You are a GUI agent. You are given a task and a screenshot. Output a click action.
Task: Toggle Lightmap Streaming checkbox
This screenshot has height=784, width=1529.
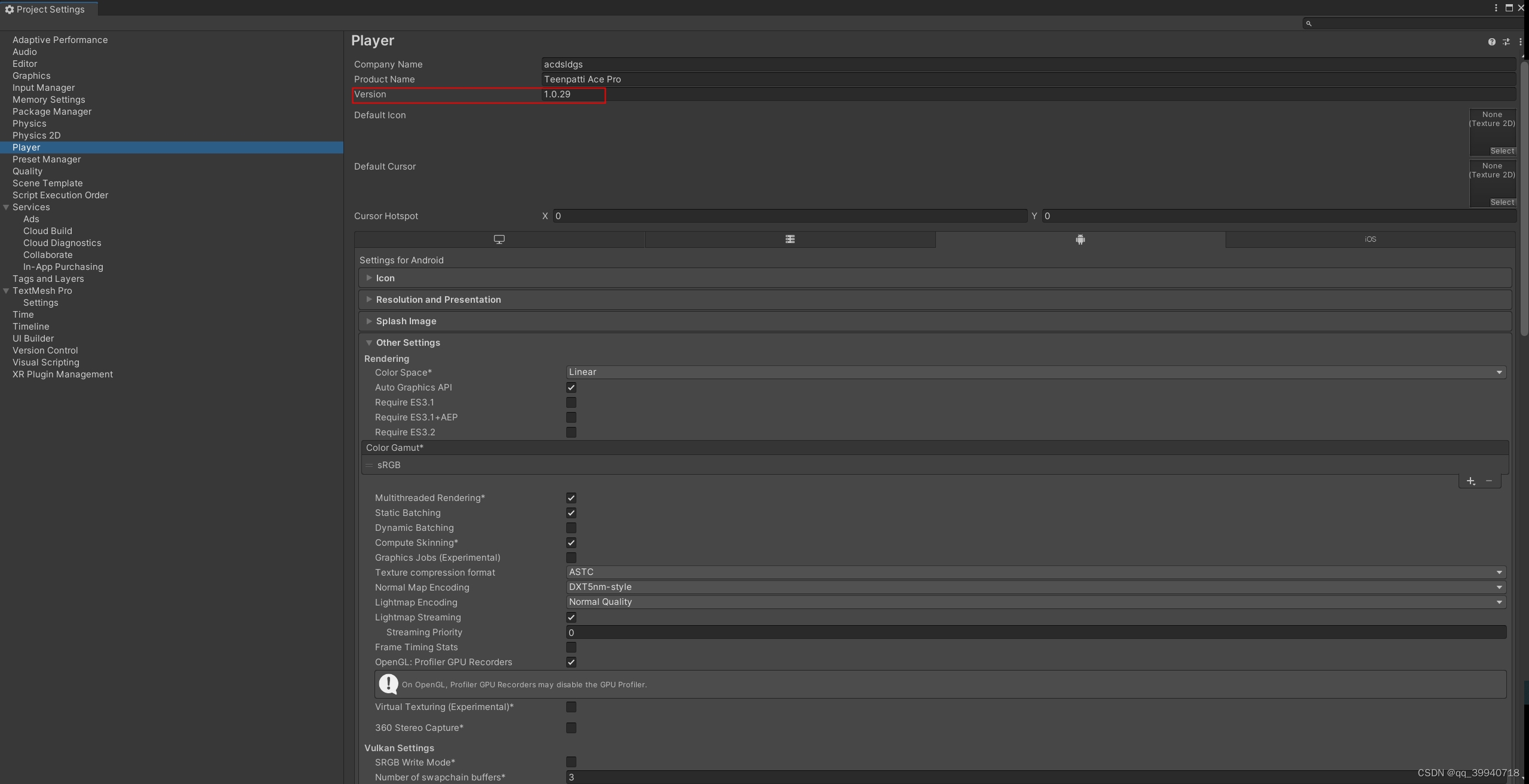tap(570, 616)
